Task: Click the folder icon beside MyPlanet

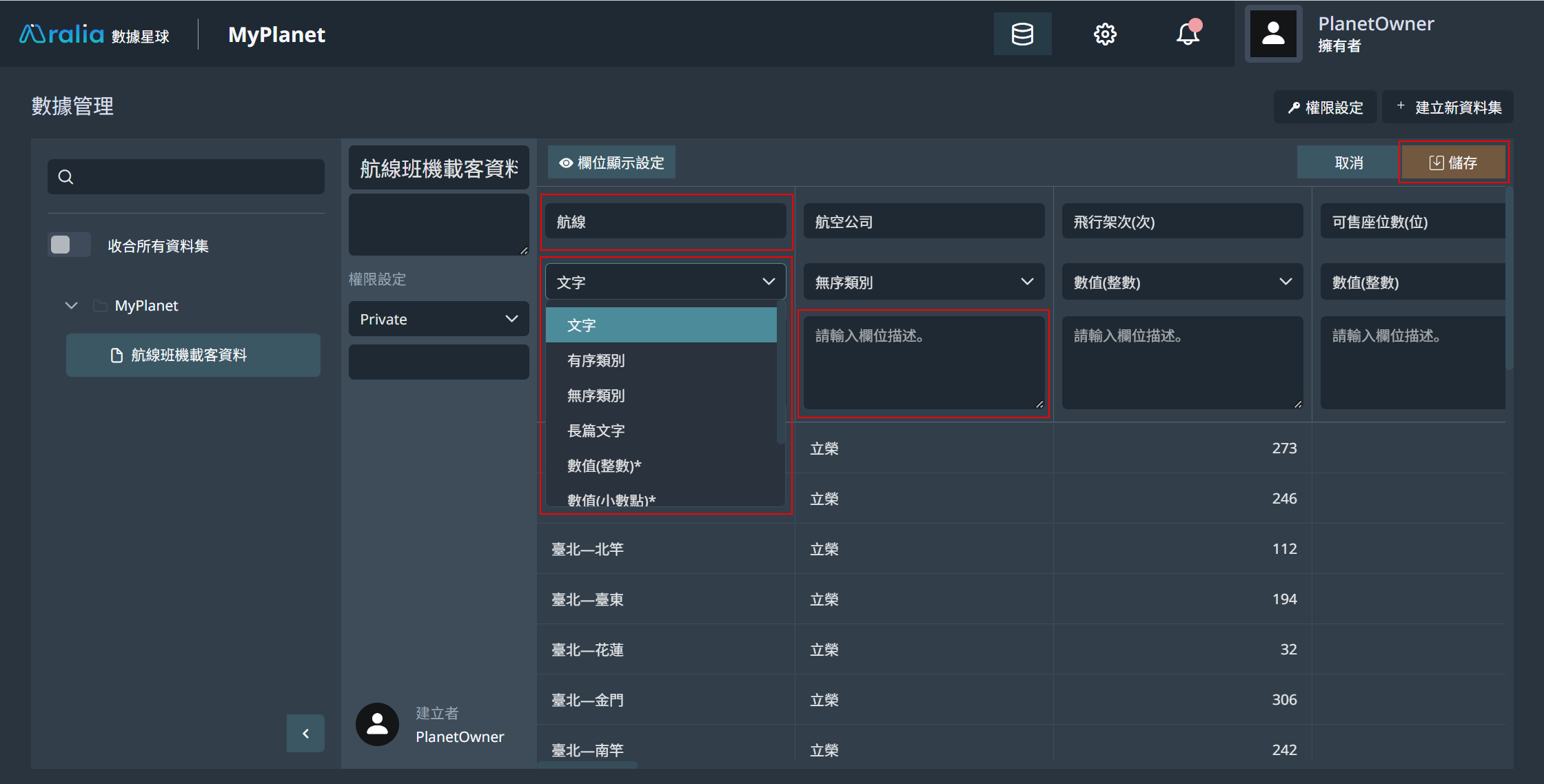Action: click(x=100, y=305)
